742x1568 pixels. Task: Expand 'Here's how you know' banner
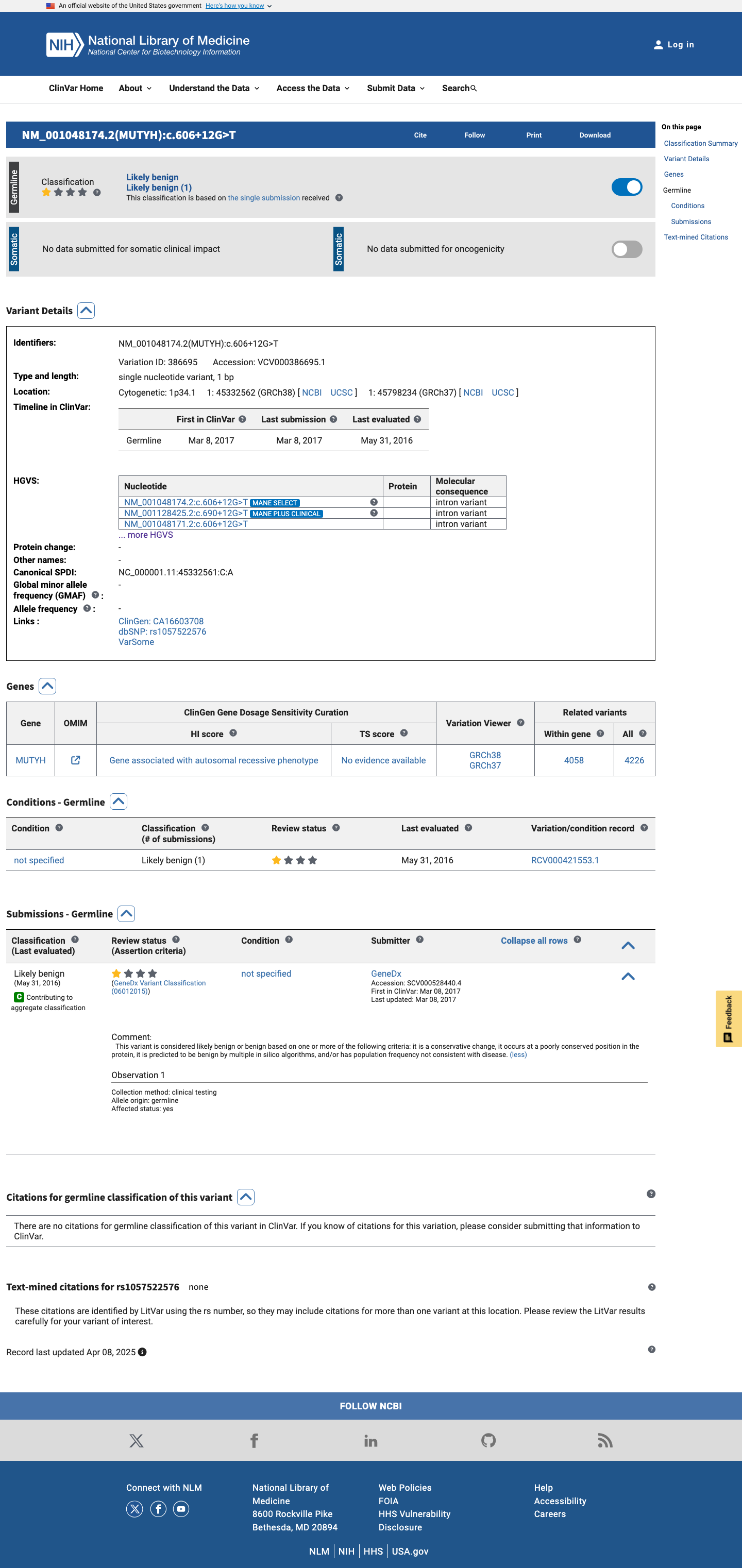click(239, 6)
